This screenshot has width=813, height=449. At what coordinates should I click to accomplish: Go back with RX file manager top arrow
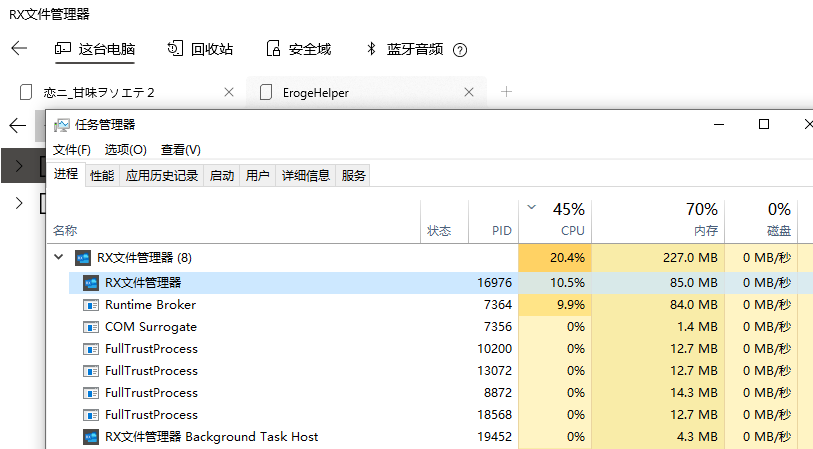tap(19, 48)
